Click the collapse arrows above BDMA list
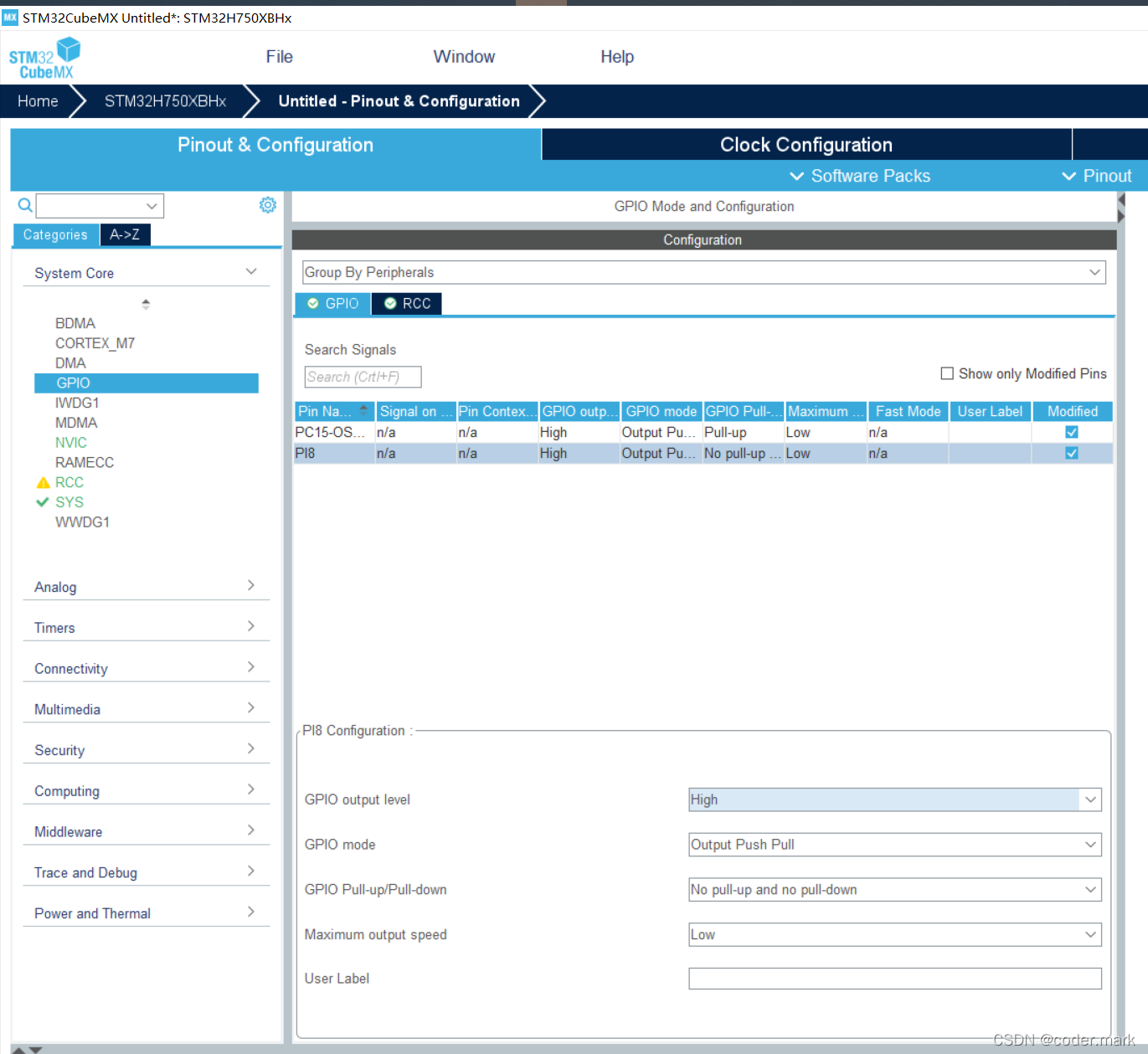This screenshot has height=1054, width=1148. [146, 304]
